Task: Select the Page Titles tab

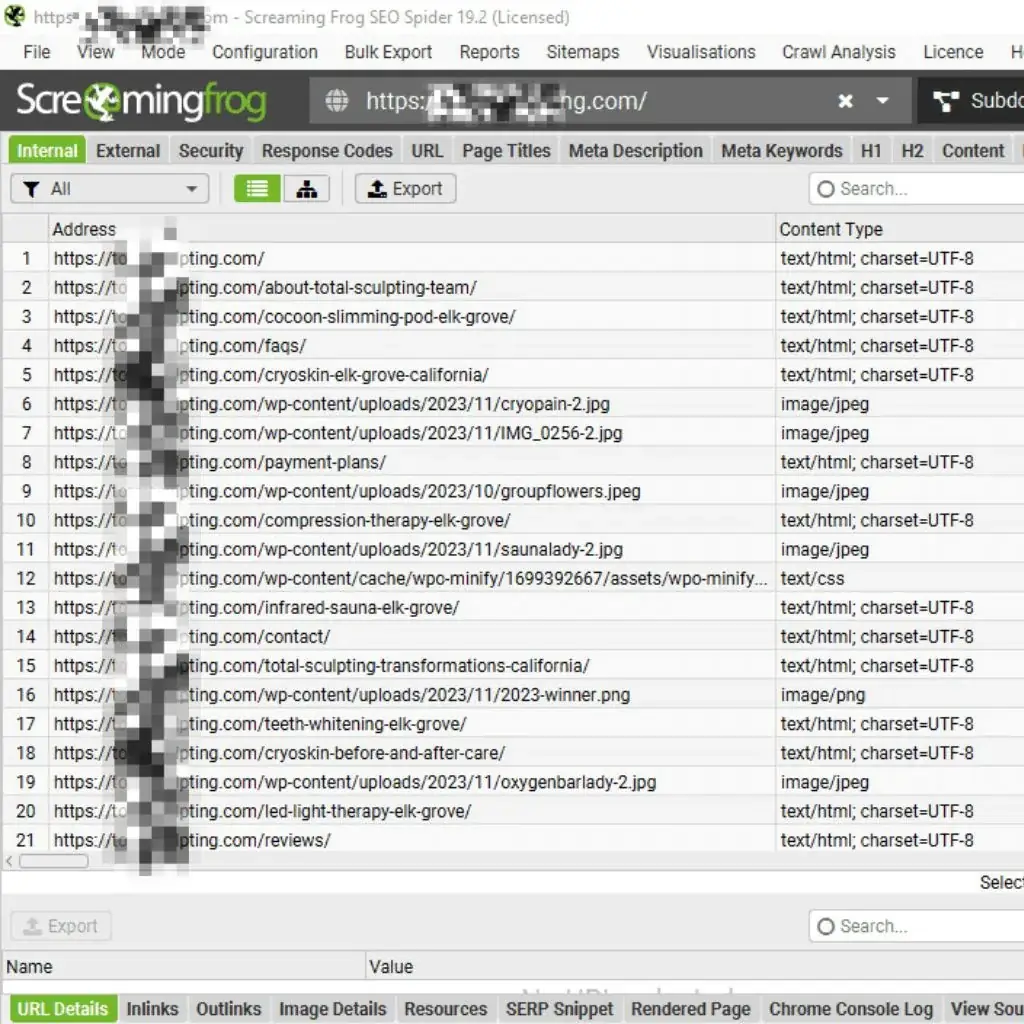Action: [506, 151]
